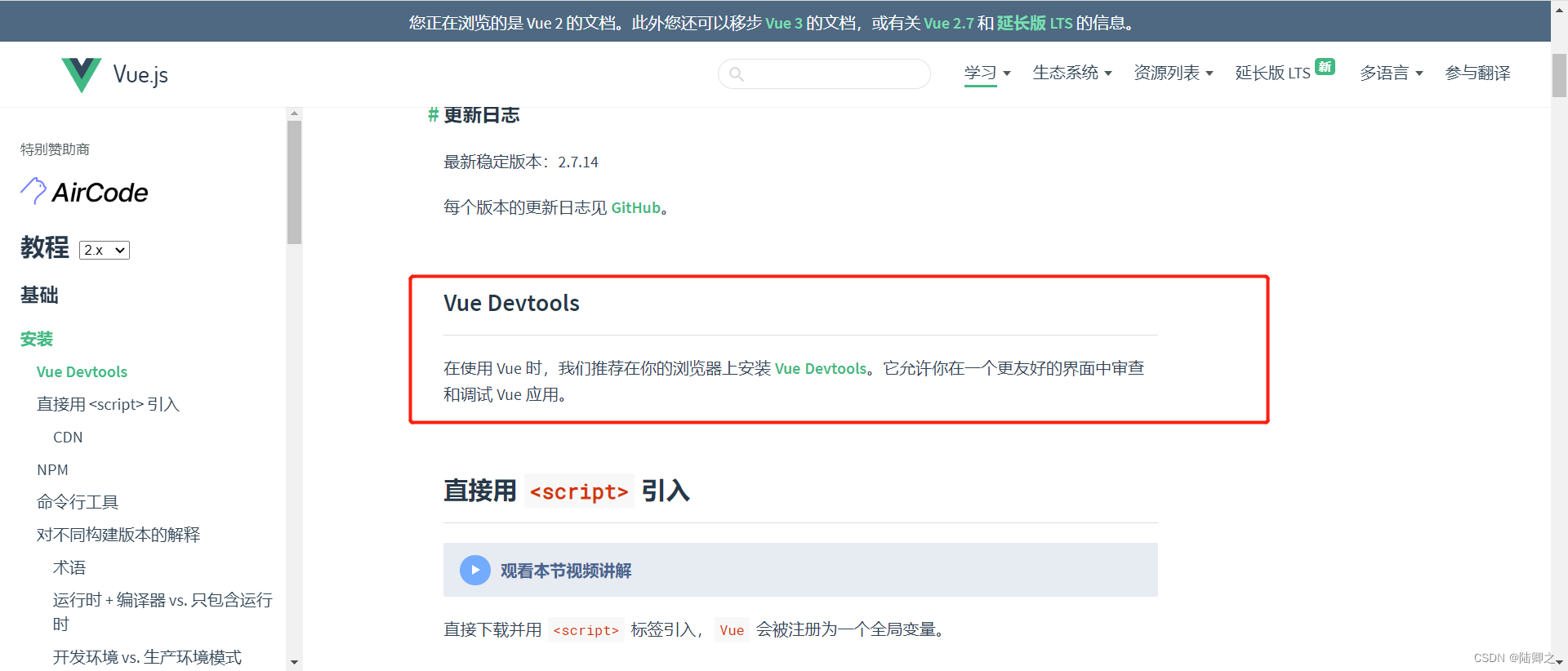This screenshot has width=1568, height=671.
Task: Click the Vue Devtools section heading
Action: point(511,303)
